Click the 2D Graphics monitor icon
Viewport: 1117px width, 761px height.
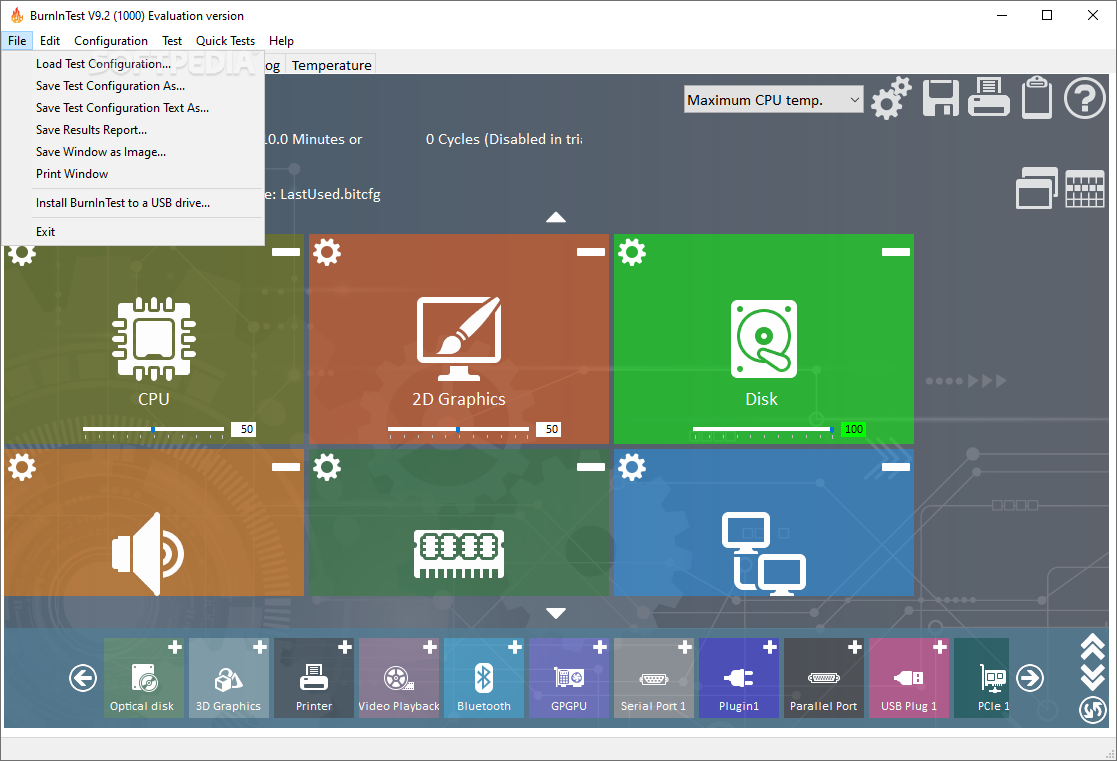459,338
